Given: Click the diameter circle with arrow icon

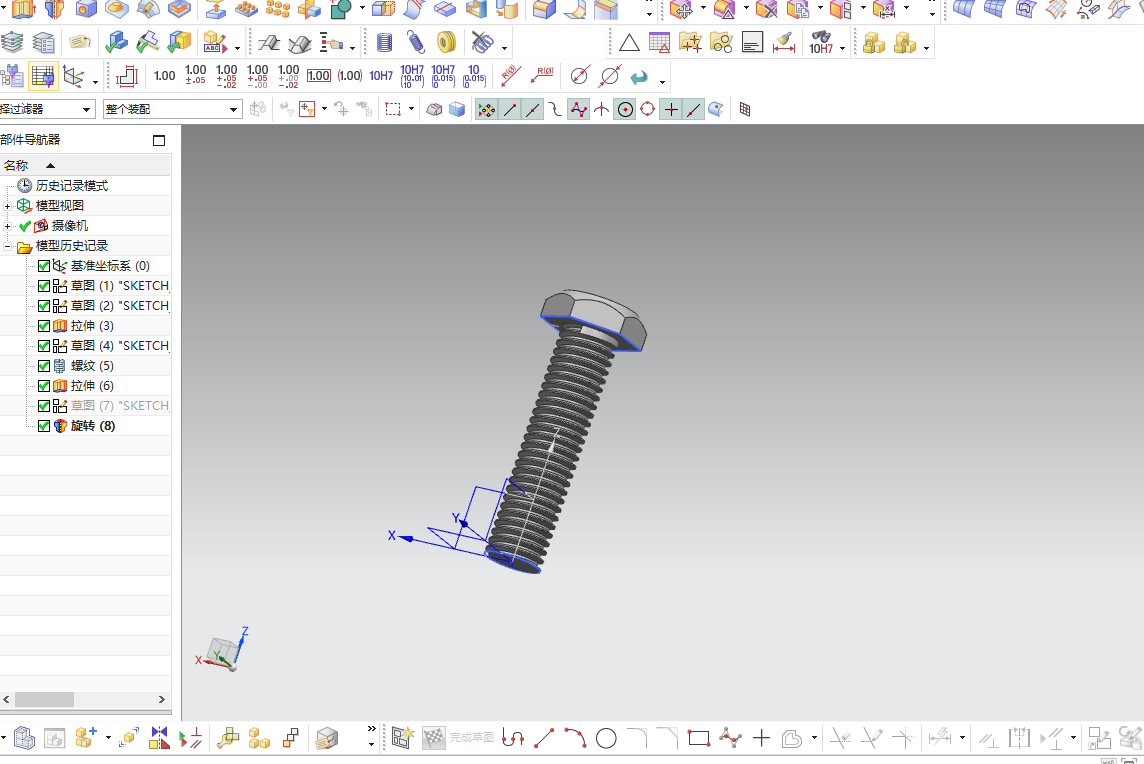Looking at the screenshot, I should point(579,75).
